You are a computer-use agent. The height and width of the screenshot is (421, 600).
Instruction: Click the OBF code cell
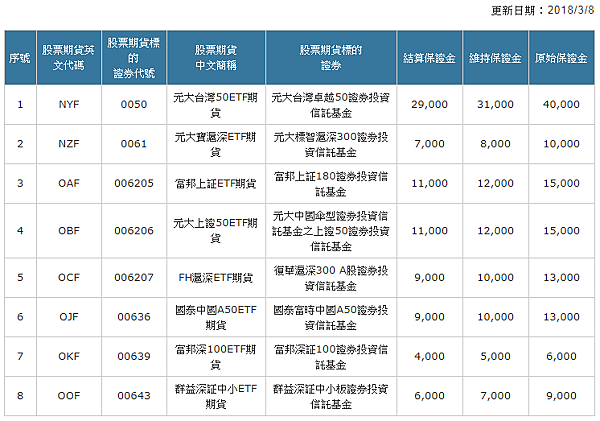tap(69, 231)
